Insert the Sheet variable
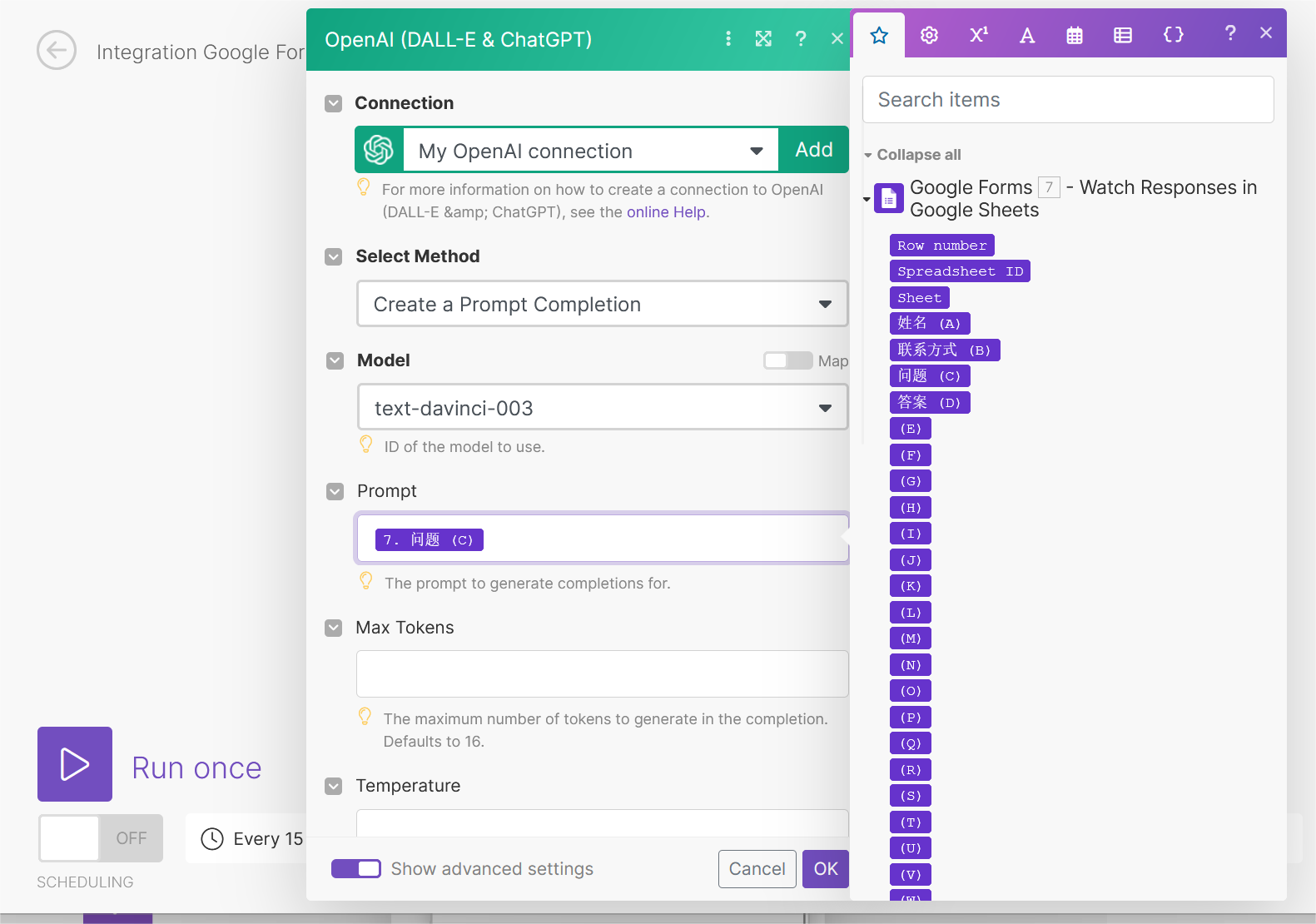1316x924 pixels. coord(920,298)
